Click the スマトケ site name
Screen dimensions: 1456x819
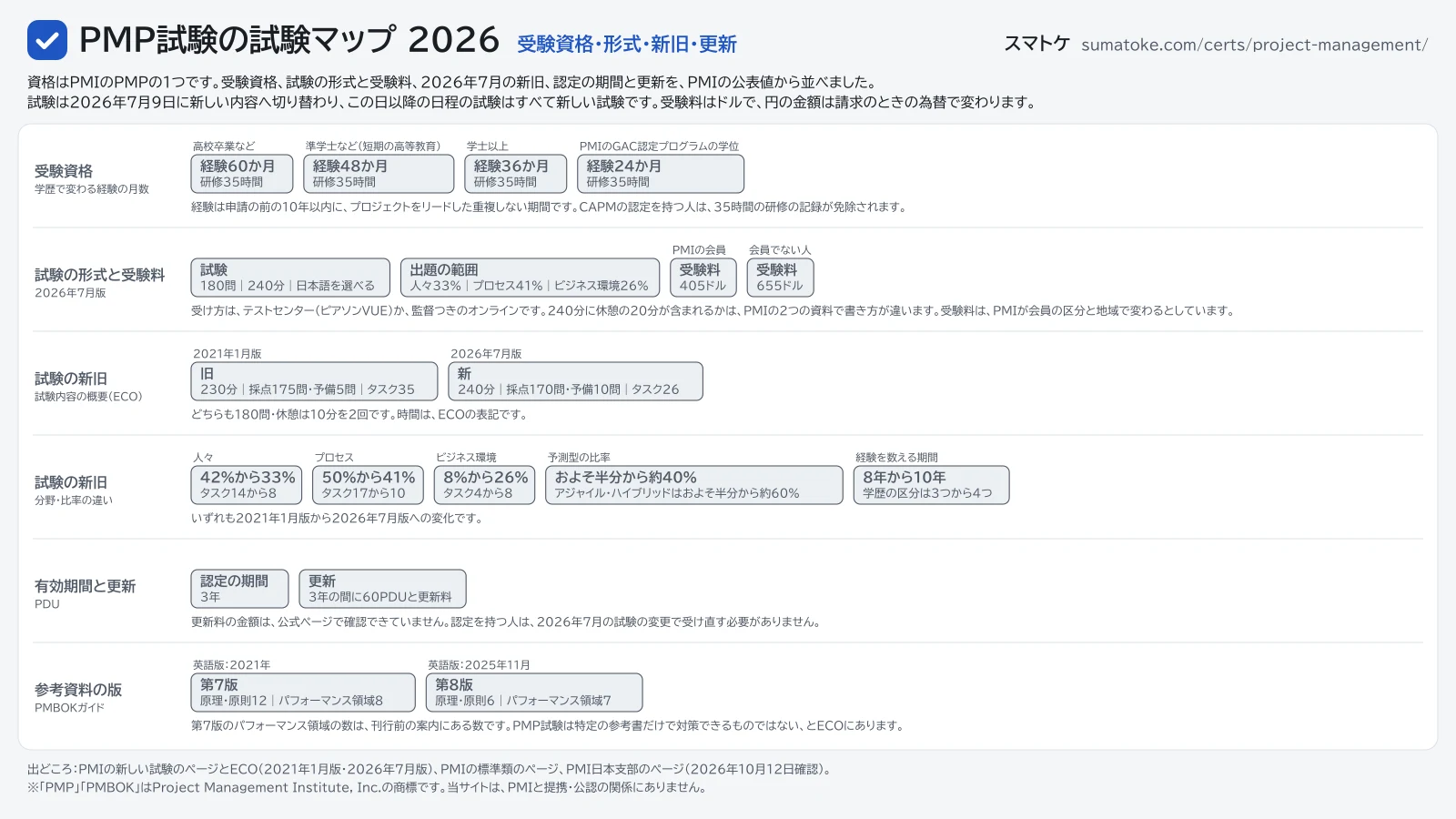pos(1036,44)
